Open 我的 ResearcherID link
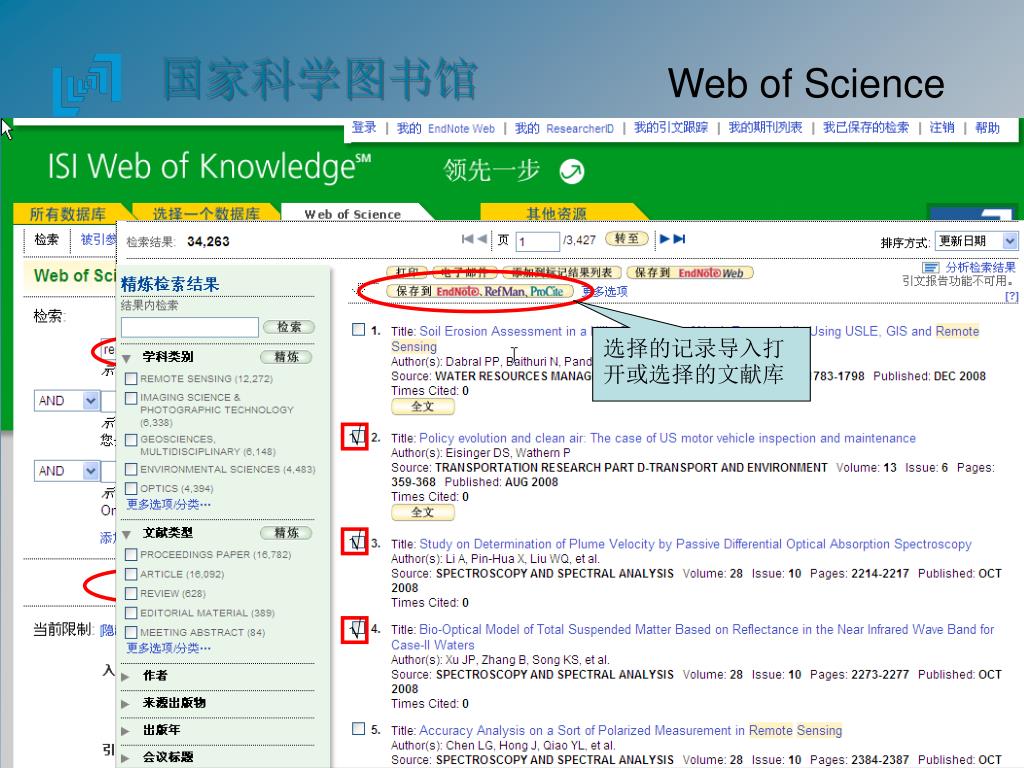1024x768 pixels. 564,128
